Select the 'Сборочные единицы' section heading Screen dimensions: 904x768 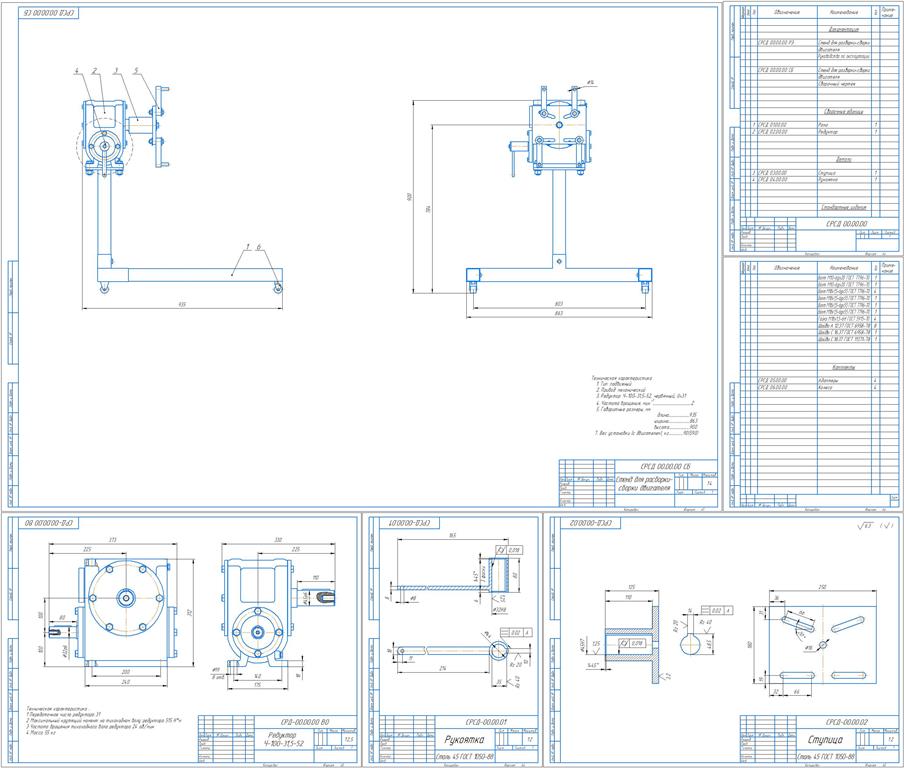[x=844, y=111]
